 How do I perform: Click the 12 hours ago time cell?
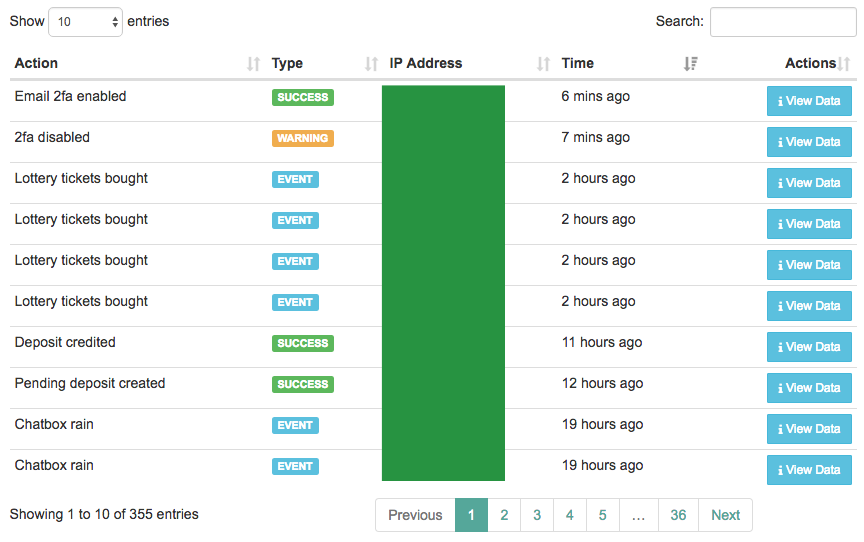[x=603, y=383]
